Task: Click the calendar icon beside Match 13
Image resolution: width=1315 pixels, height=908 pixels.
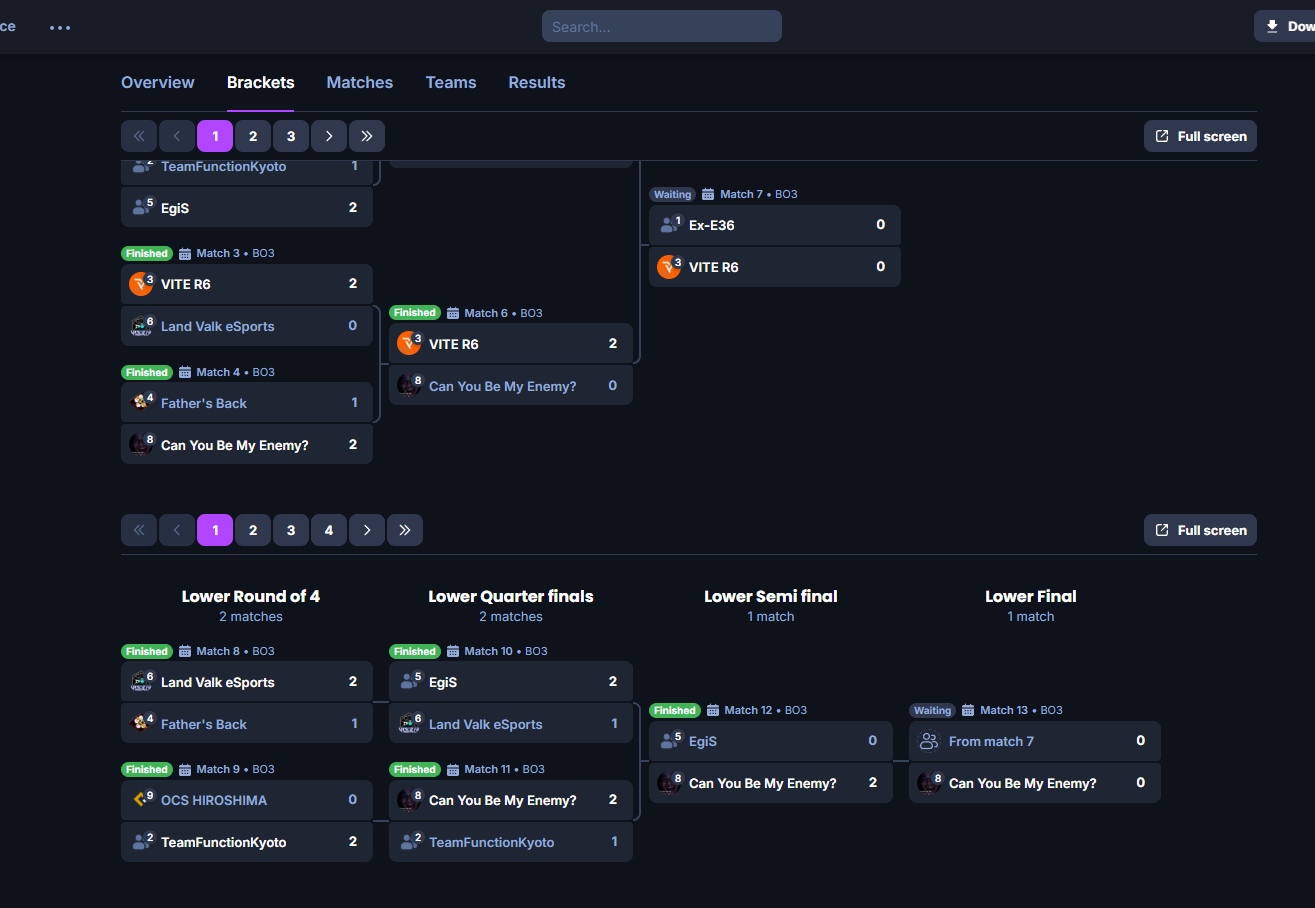Action: pyautogui.click(x=968, y=710)
